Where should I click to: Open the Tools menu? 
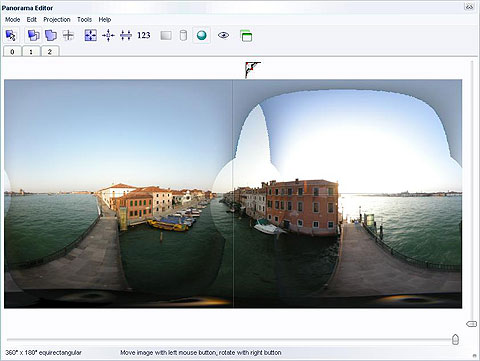pos(84,20)
